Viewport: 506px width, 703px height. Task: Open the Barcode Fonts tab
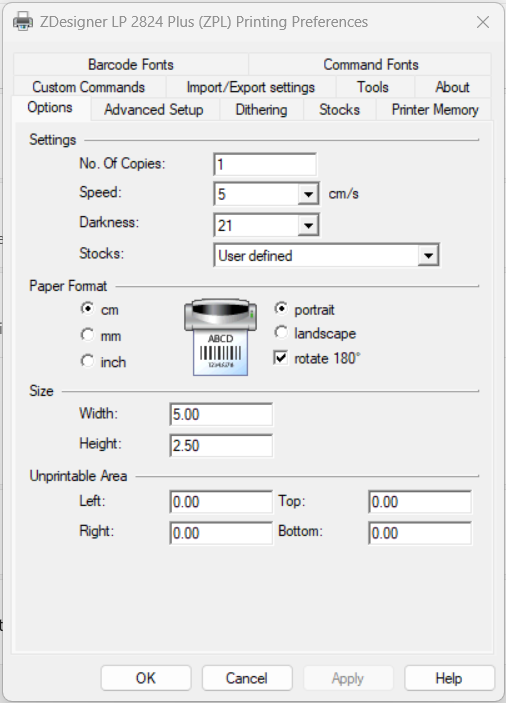[x=131, y=65]
